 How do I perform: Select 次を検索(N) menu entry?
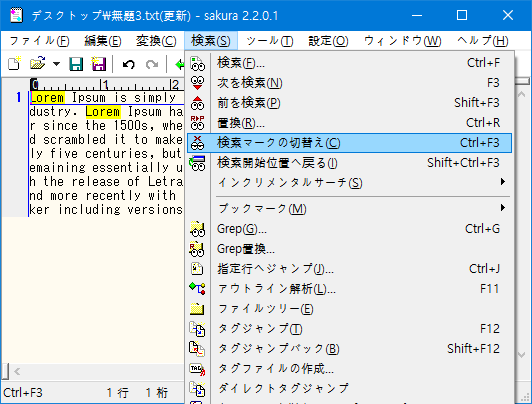click(x=349, y=83)
